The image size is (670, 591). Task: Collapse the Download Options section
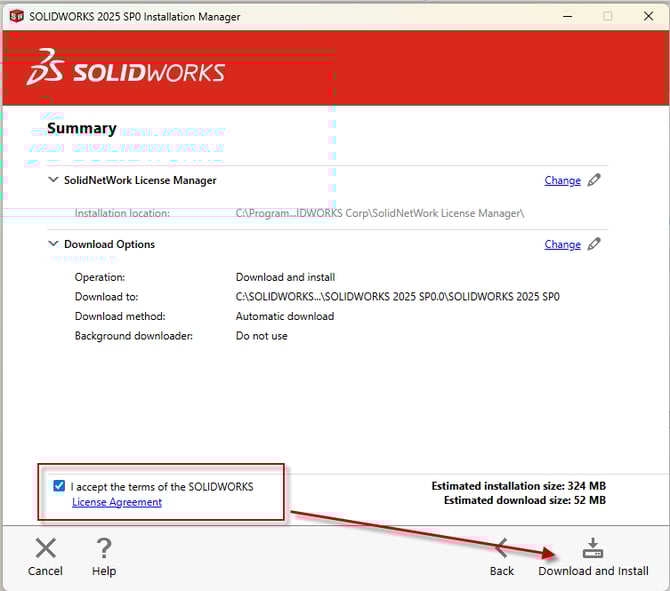53,244
